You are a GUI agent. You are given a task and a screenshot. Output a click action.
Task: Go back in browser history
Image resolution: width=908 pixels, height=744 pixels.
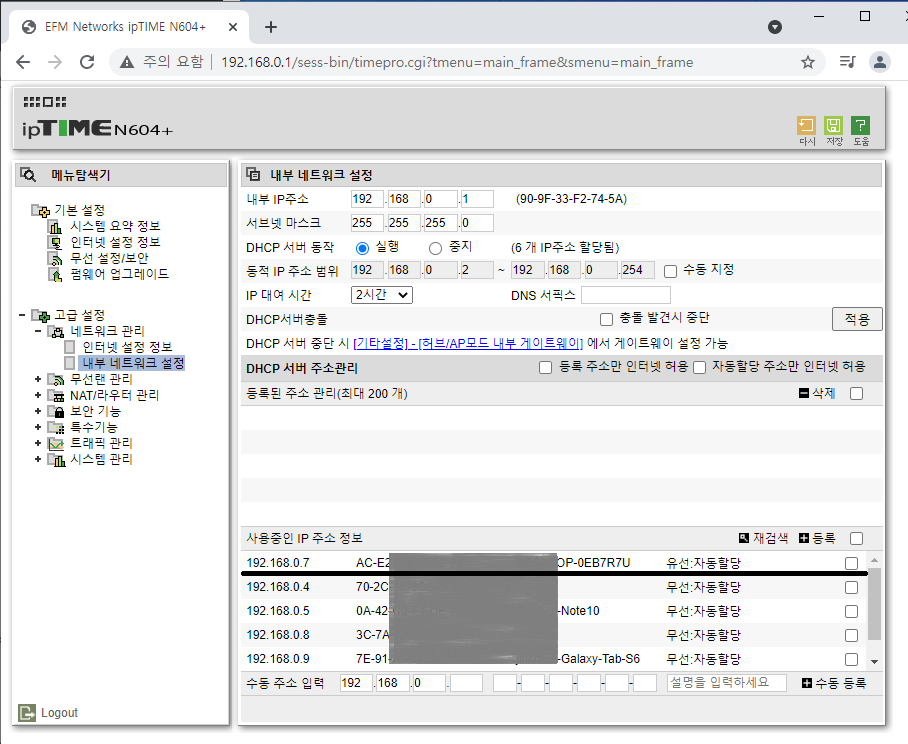(x=23, y=62)
